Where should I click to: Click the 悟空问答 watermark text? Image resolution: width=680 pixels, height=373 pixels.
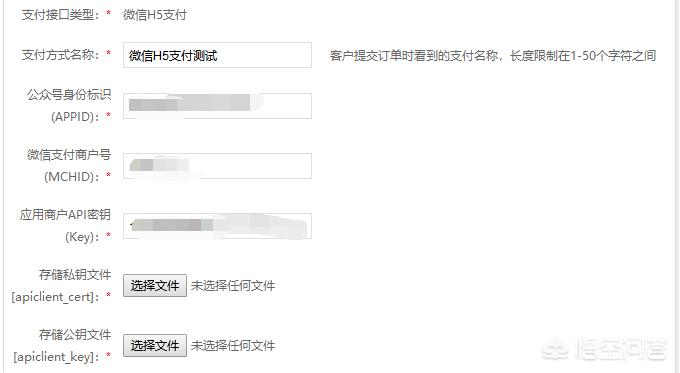coord(621,349)
